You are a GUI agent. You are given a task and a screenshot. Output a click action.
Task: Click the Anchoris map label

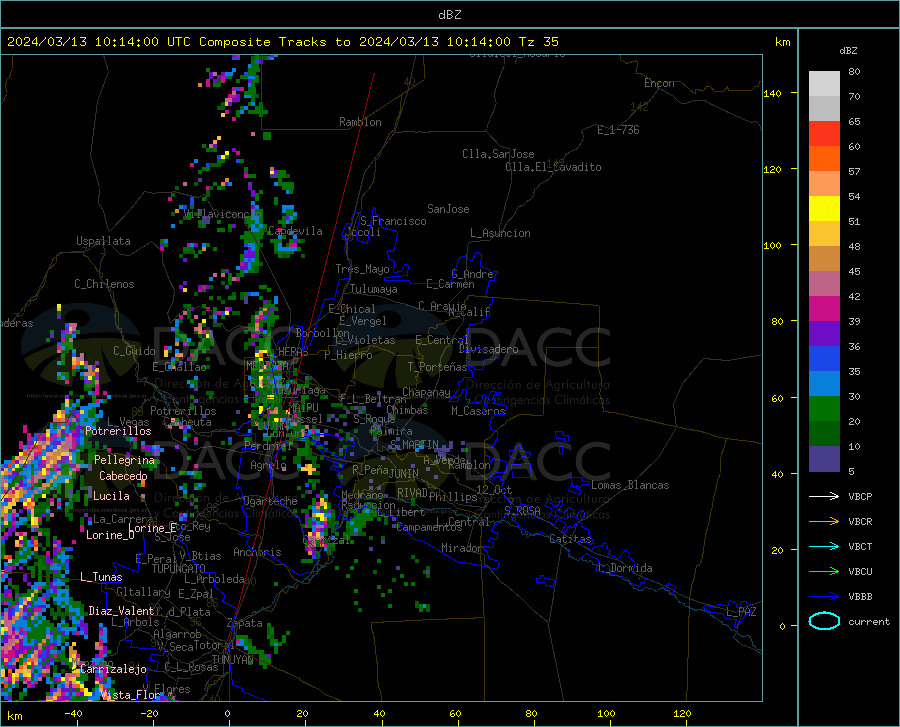(257, 552)
